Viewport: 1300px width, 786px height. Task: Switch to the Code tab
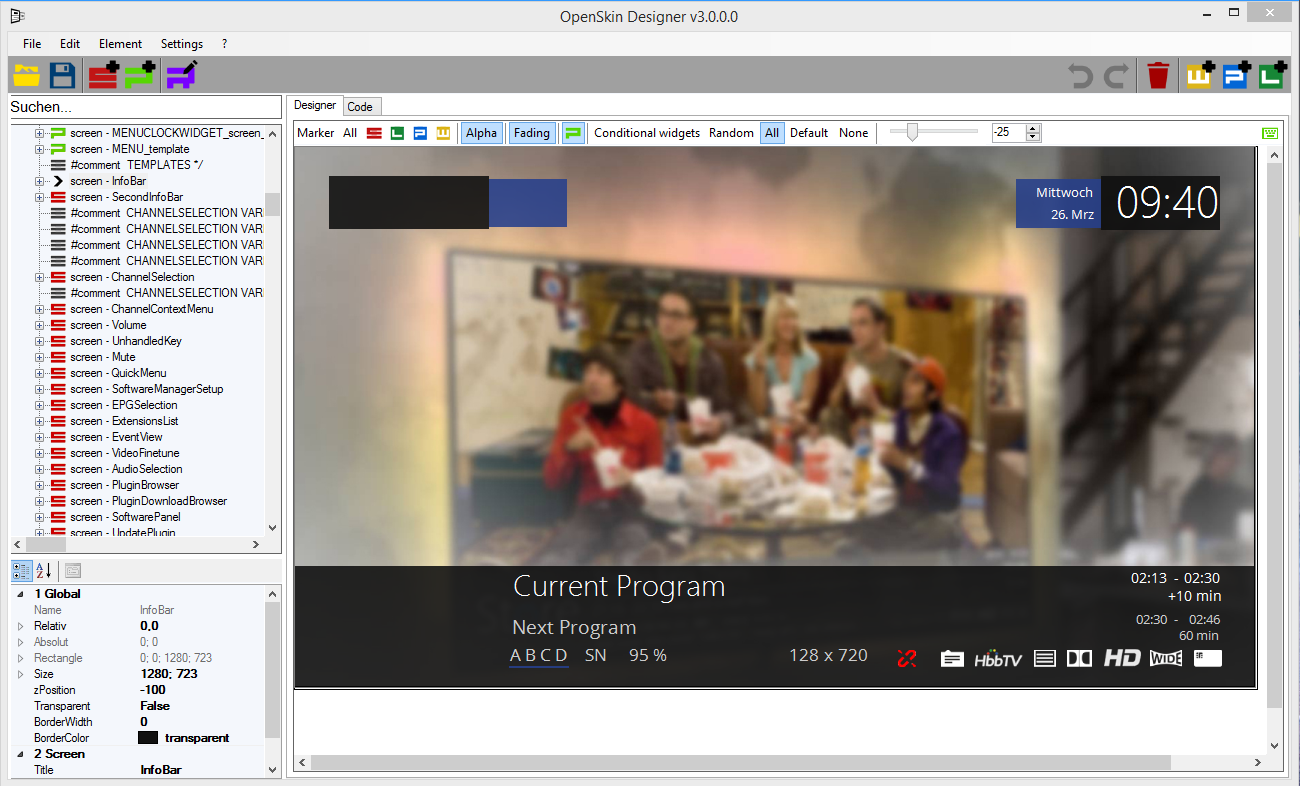(x=360, y=107)
